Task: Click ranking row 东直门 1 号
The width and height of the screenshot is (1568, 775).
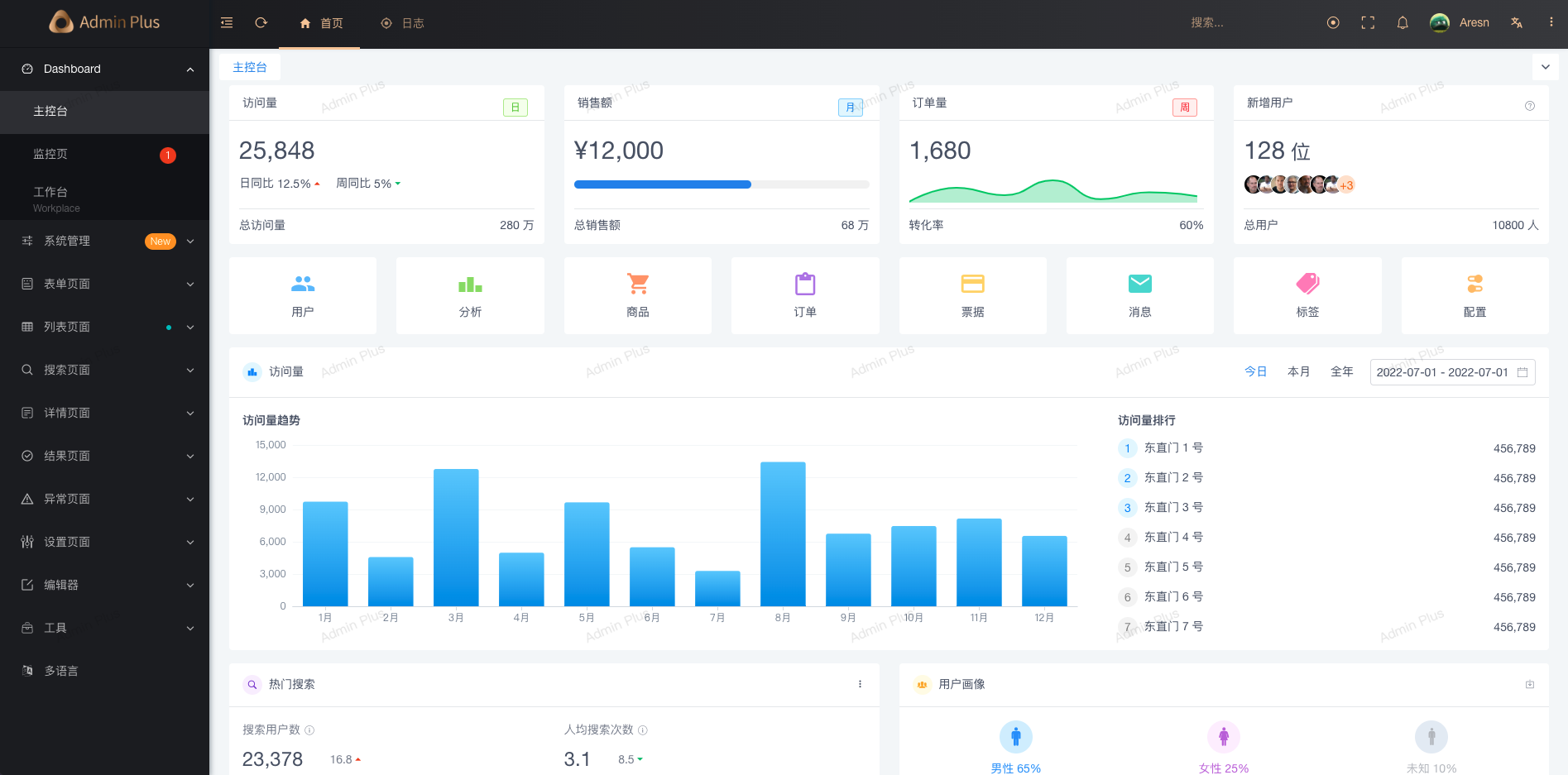Action: click(1326, 448)
